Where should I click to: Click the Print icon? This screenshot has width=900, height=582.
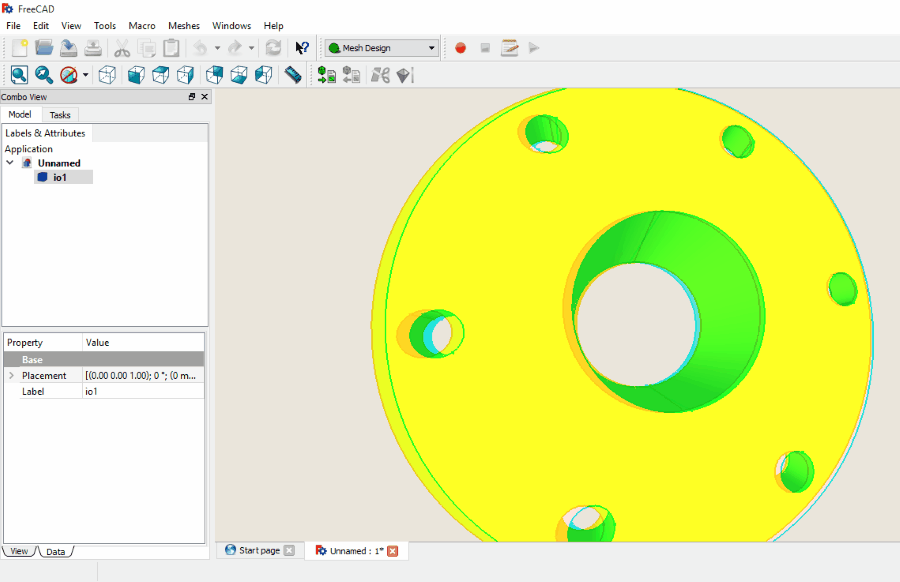(93, 48)
